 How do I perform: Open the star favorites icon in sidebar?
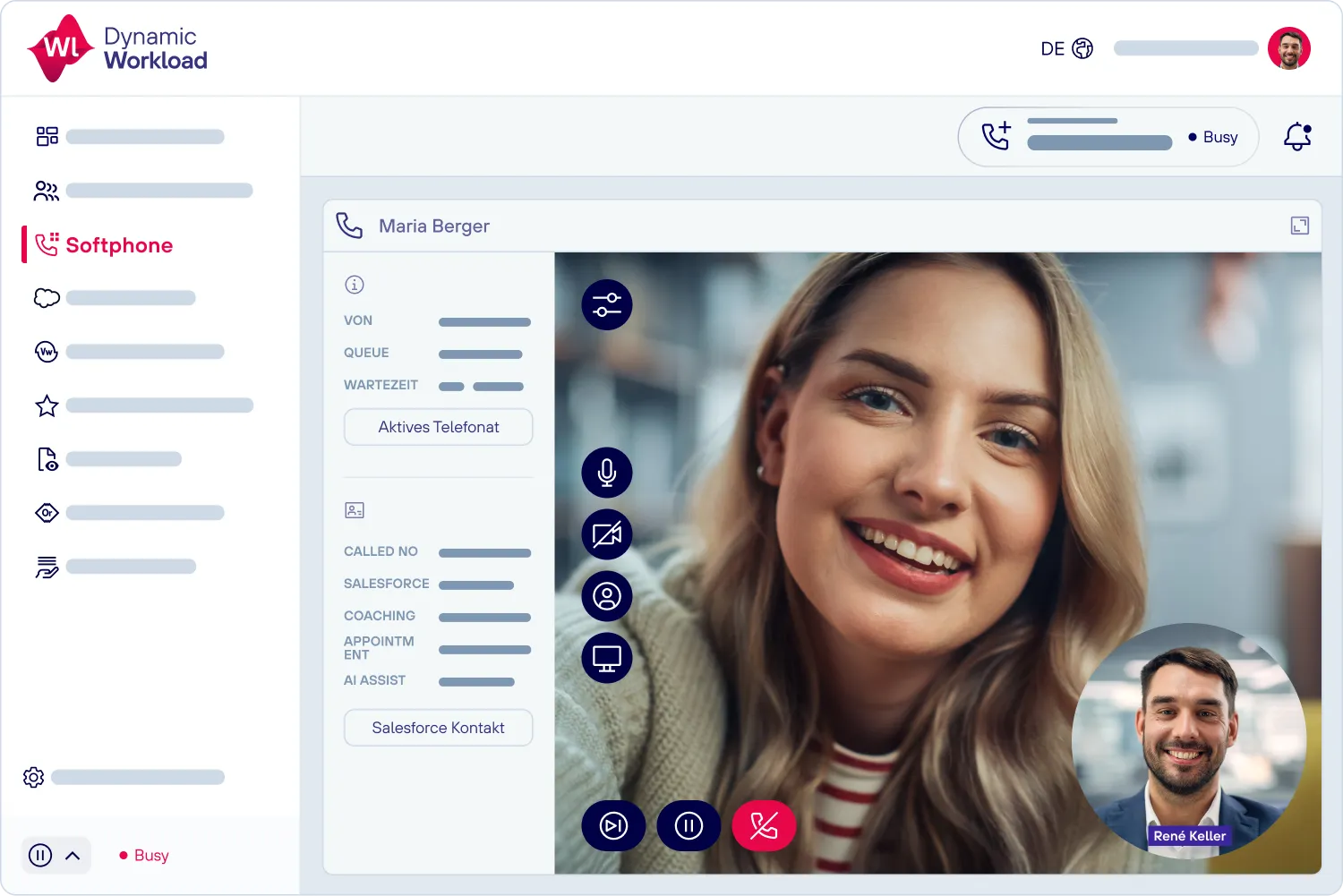point(47,405)
